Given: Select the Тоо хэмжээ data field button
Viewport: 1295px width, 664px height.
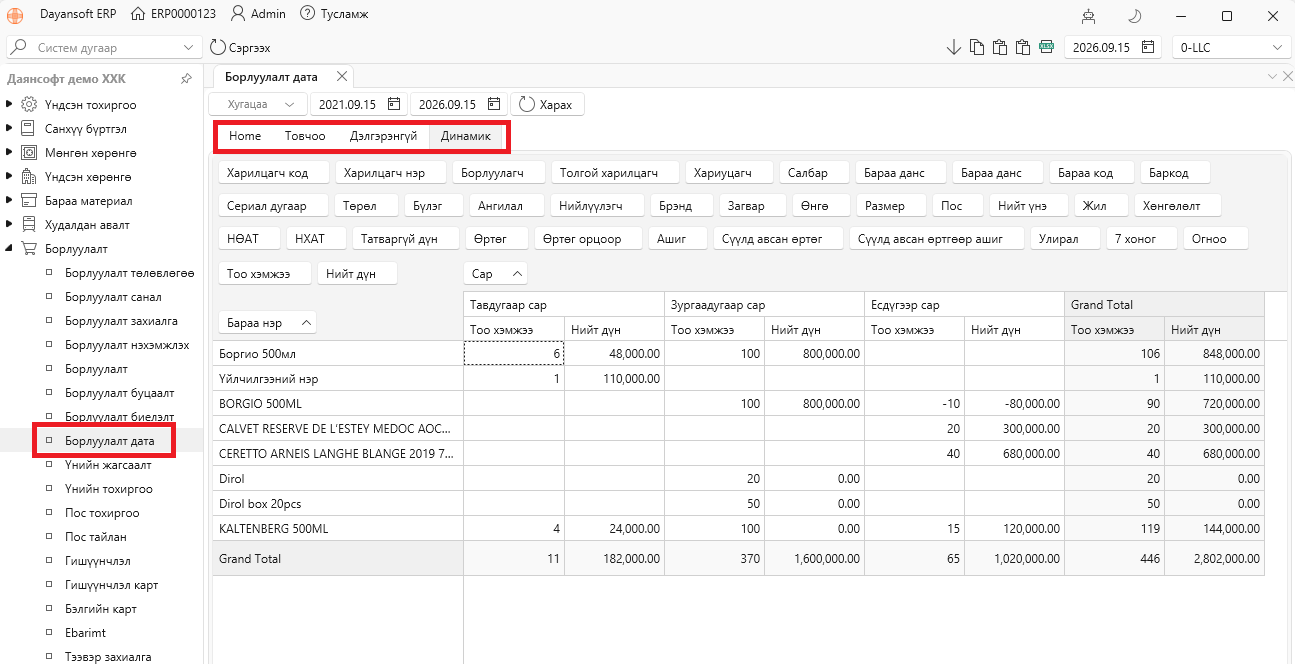Looking at the screenshot, I should [264, 273].
